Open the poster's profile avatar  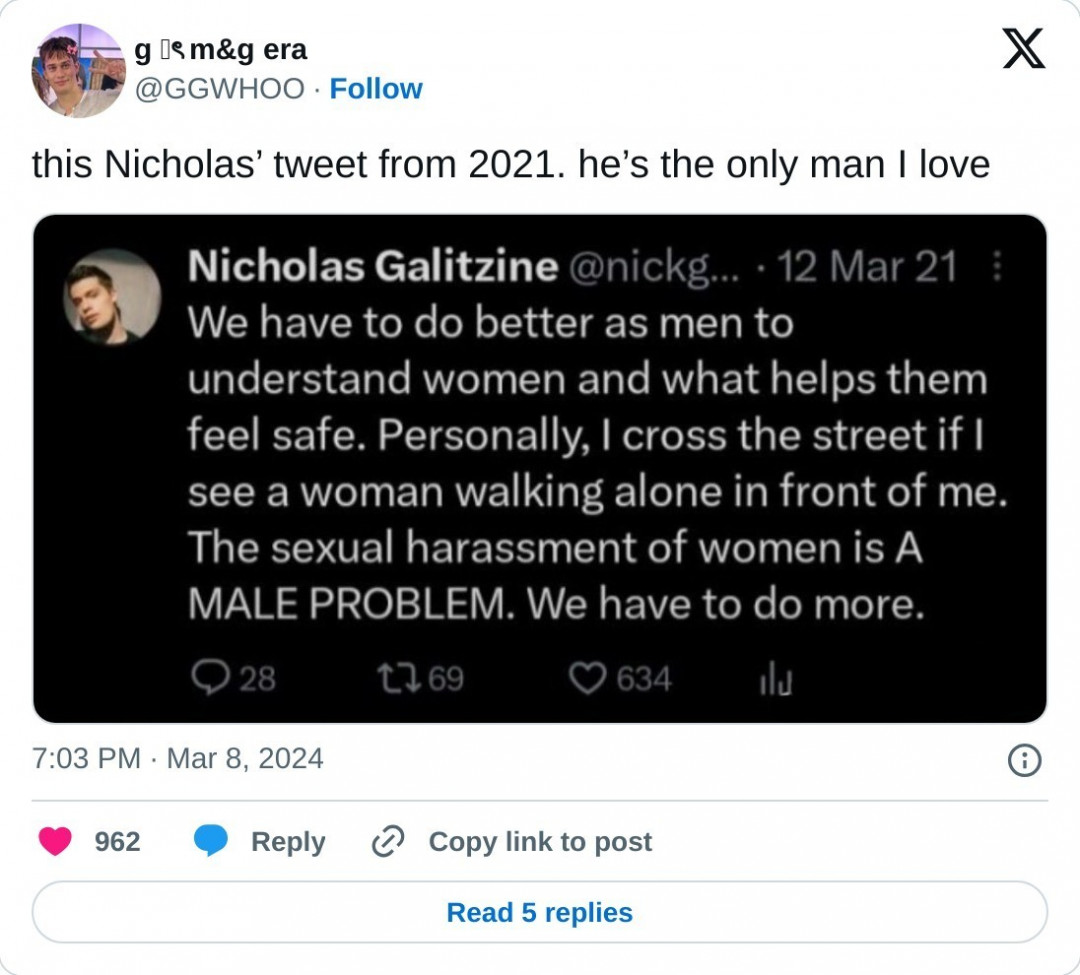click(x=78, y=70)
